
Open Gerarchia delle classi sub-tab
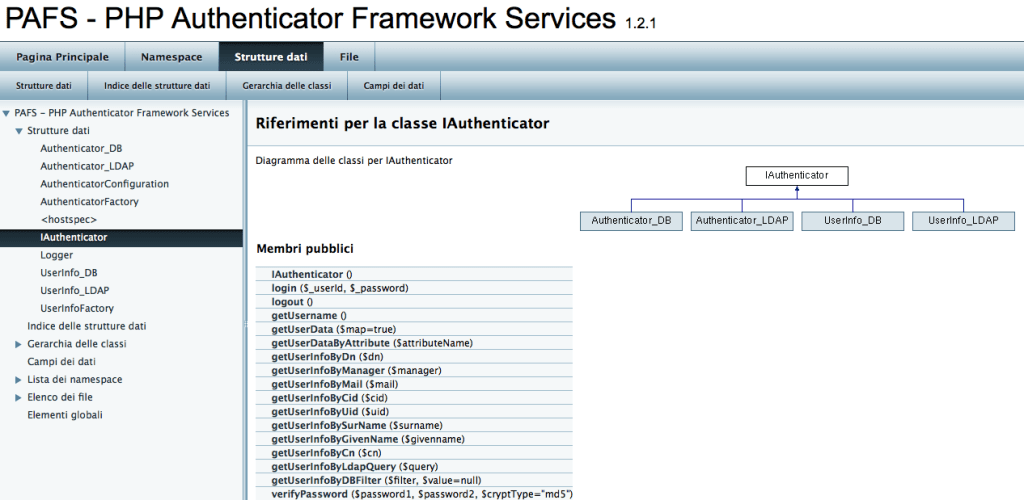click(x=287, y=86)
